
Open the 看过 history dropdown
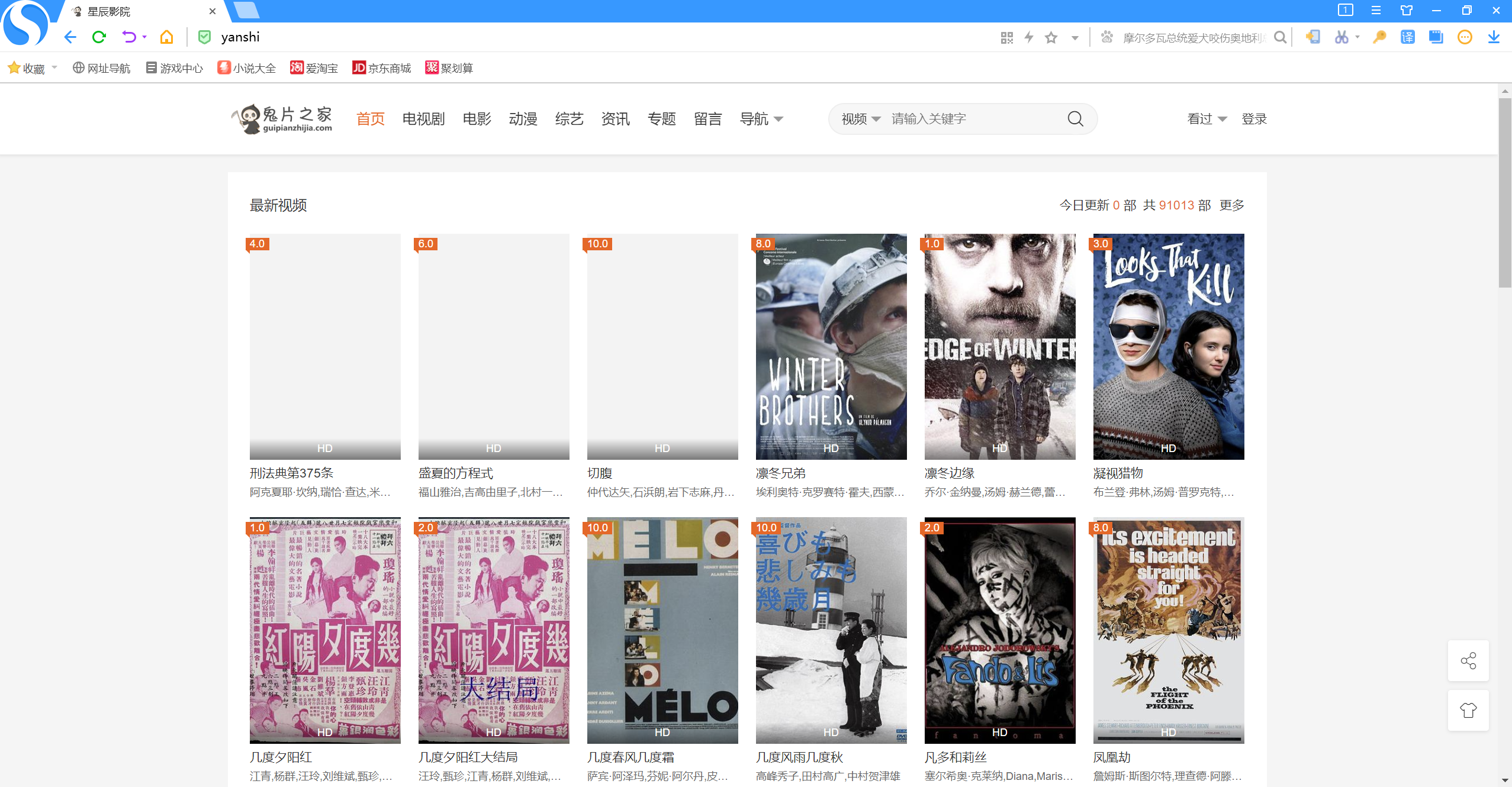point(1207,119)
